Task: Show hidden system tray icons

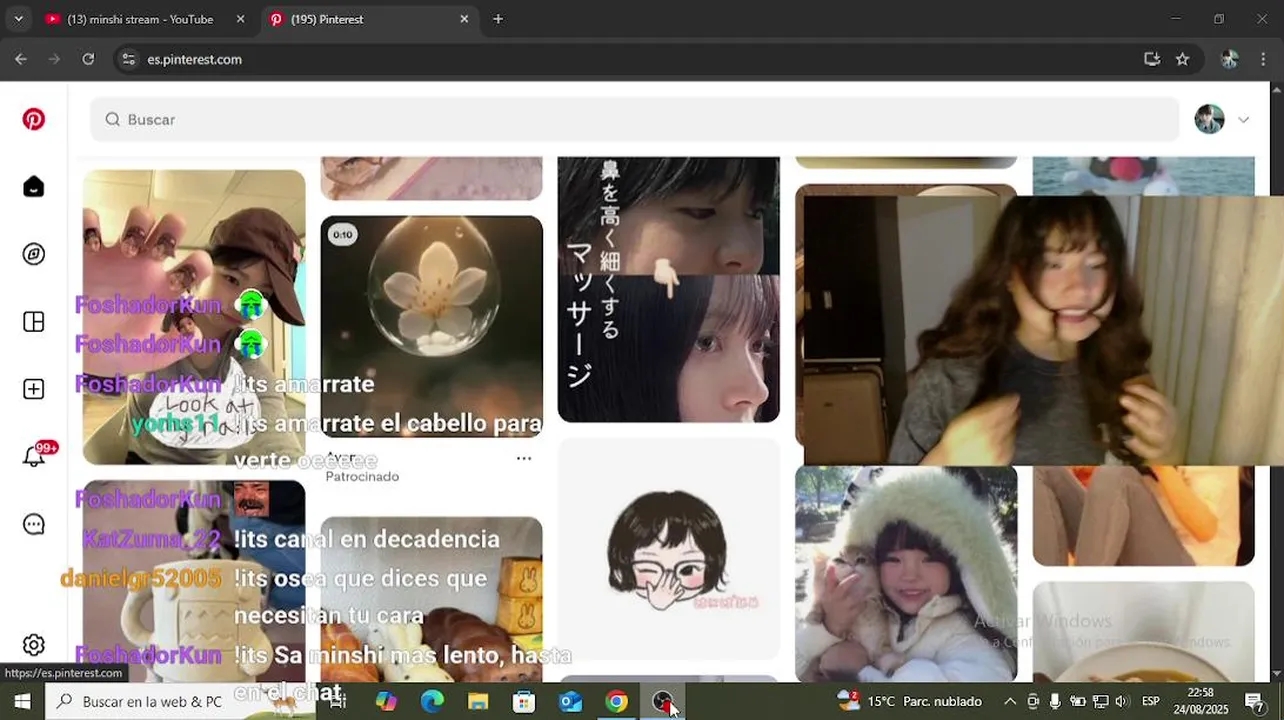Action: (1009, 702)
